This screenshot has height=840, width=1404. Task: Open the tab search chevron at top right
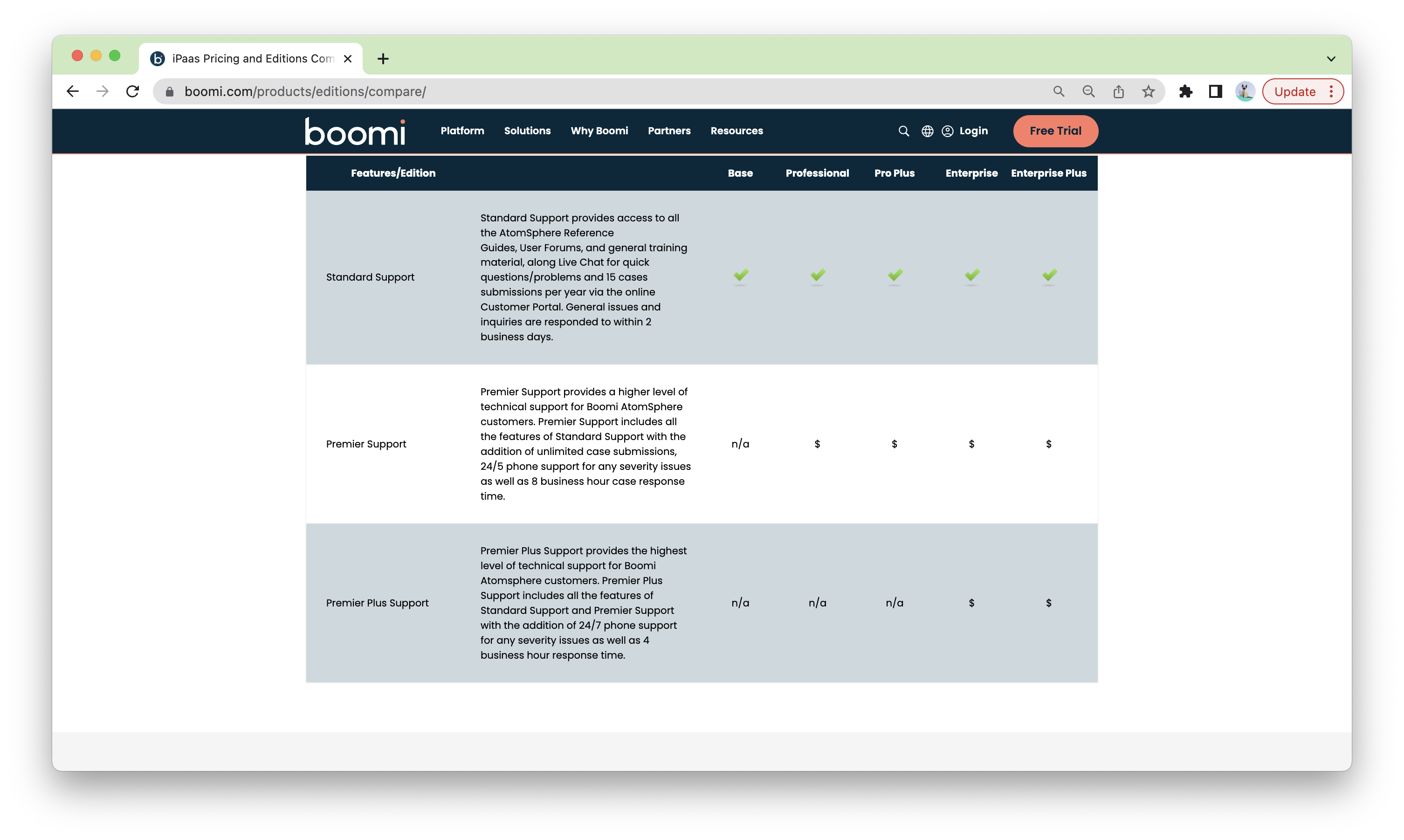click(1331, 58)
